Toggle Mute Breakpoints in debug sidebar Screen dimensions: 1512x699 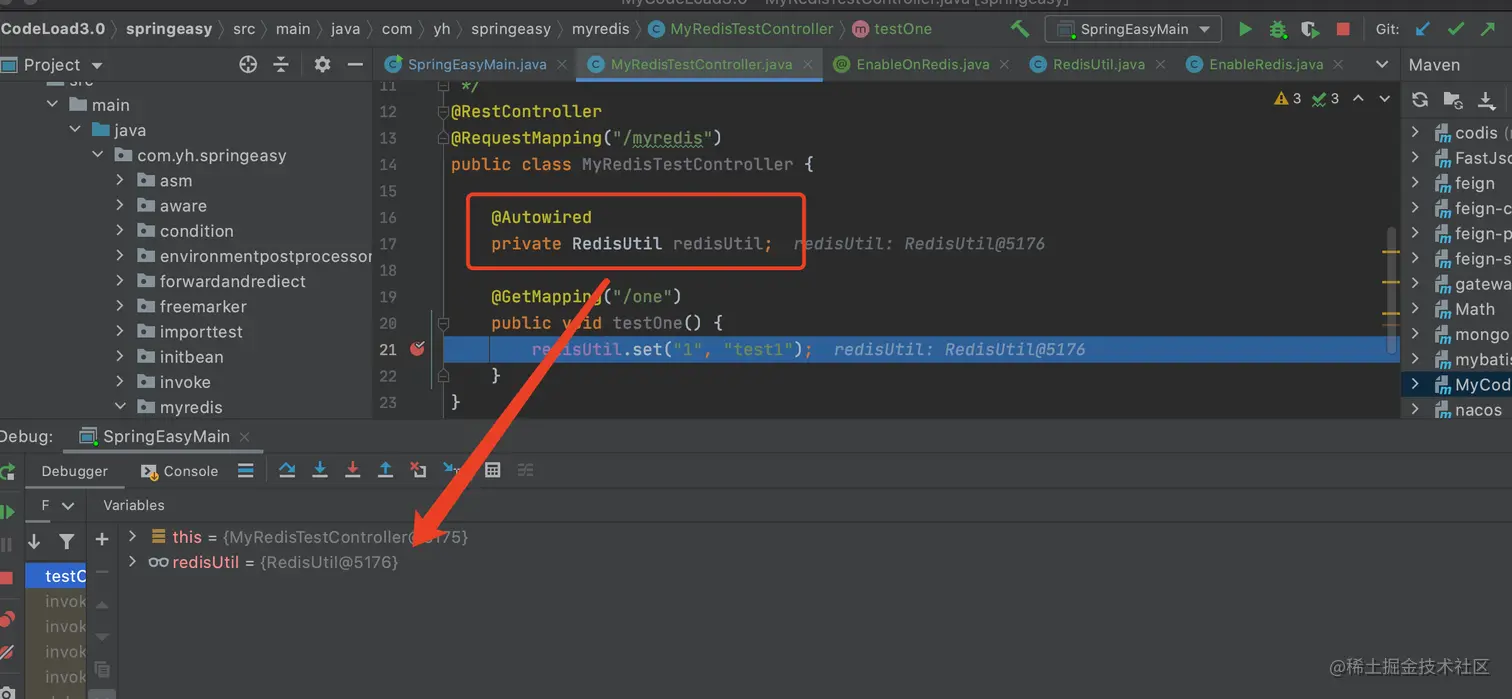[x=7, y=652]
